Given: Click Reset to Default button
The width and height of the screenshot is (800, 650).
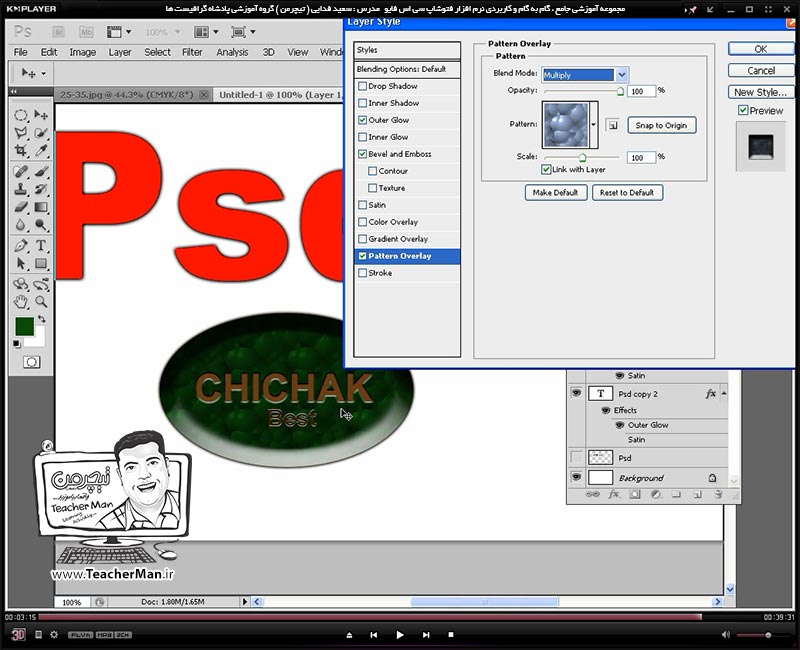Looking at the screenshot, I should pyautogui.click(x=627, y=192).
